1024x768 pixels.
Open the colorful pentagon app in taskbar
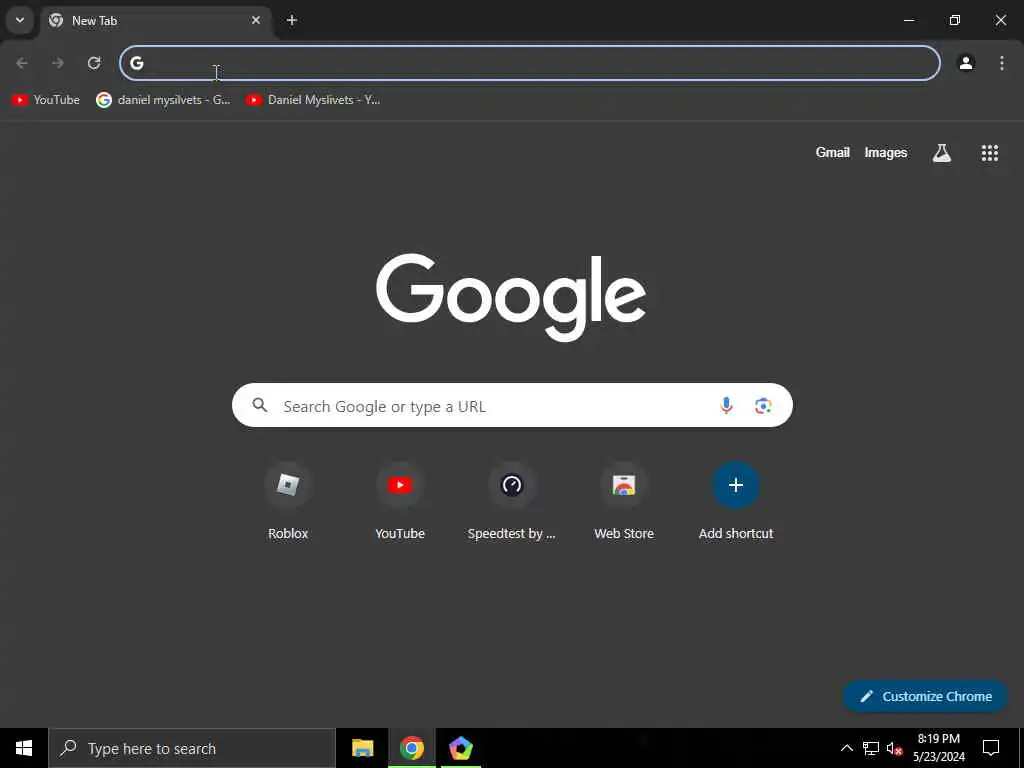[x=460, y=748]
